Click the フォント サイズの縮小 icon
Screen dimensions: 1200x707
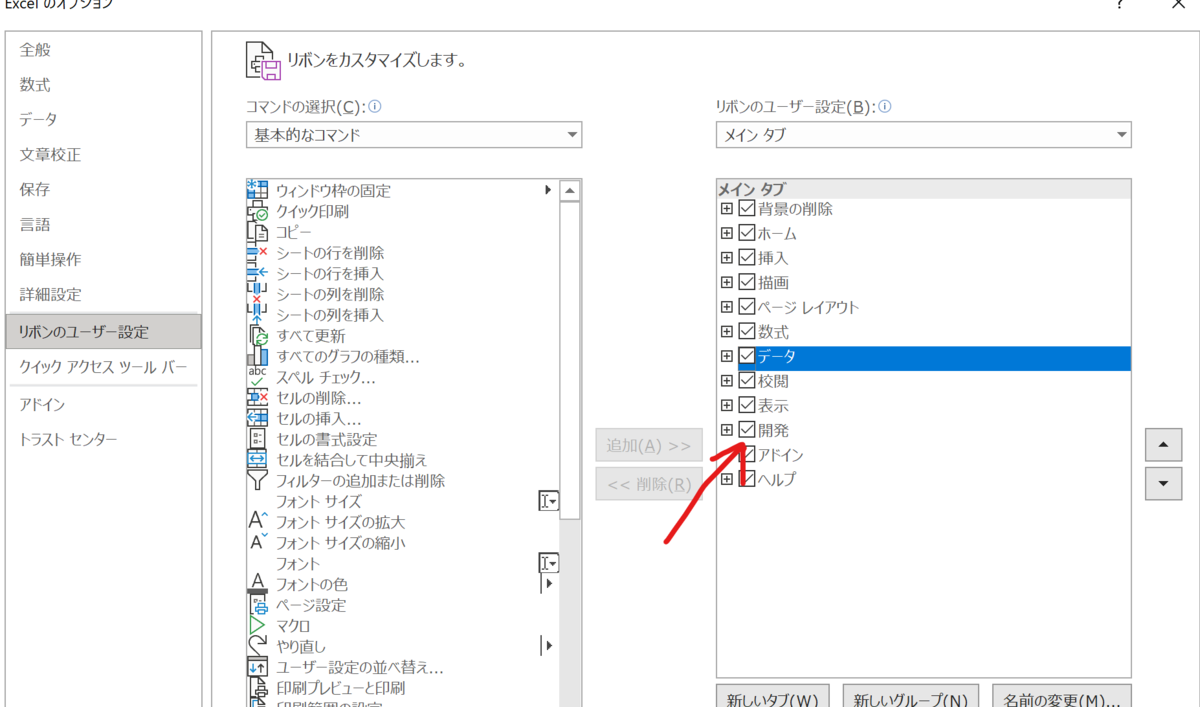tap(257, 543)
